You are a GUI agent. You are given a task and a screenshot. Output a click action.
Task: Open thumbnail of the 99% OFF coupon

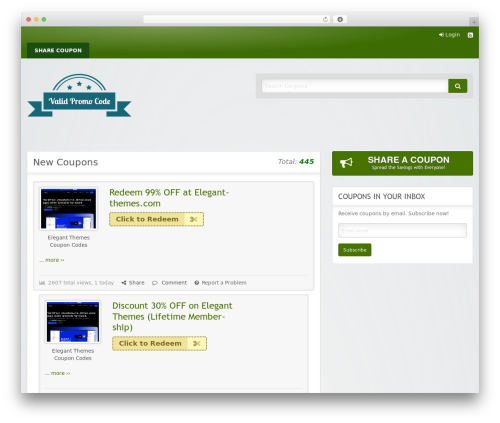pyautogui.click(x=68, y=209)
